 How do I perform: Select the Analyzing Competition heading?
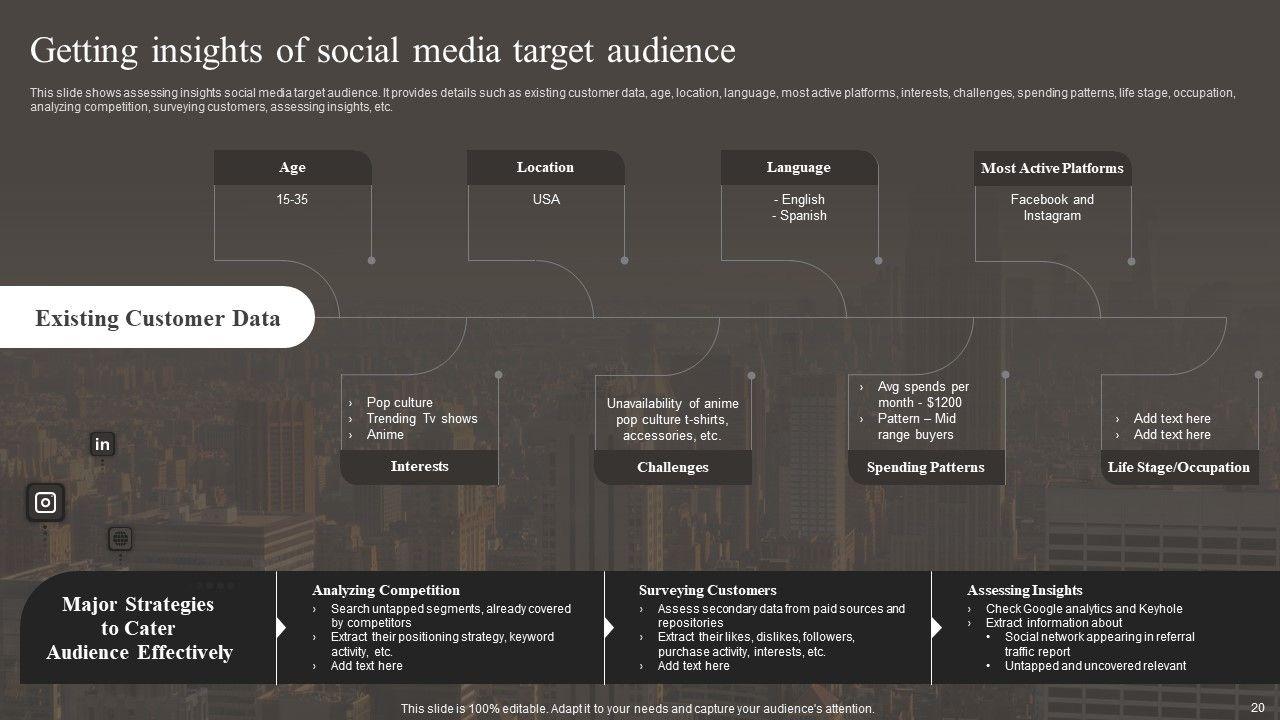point(386,591)
